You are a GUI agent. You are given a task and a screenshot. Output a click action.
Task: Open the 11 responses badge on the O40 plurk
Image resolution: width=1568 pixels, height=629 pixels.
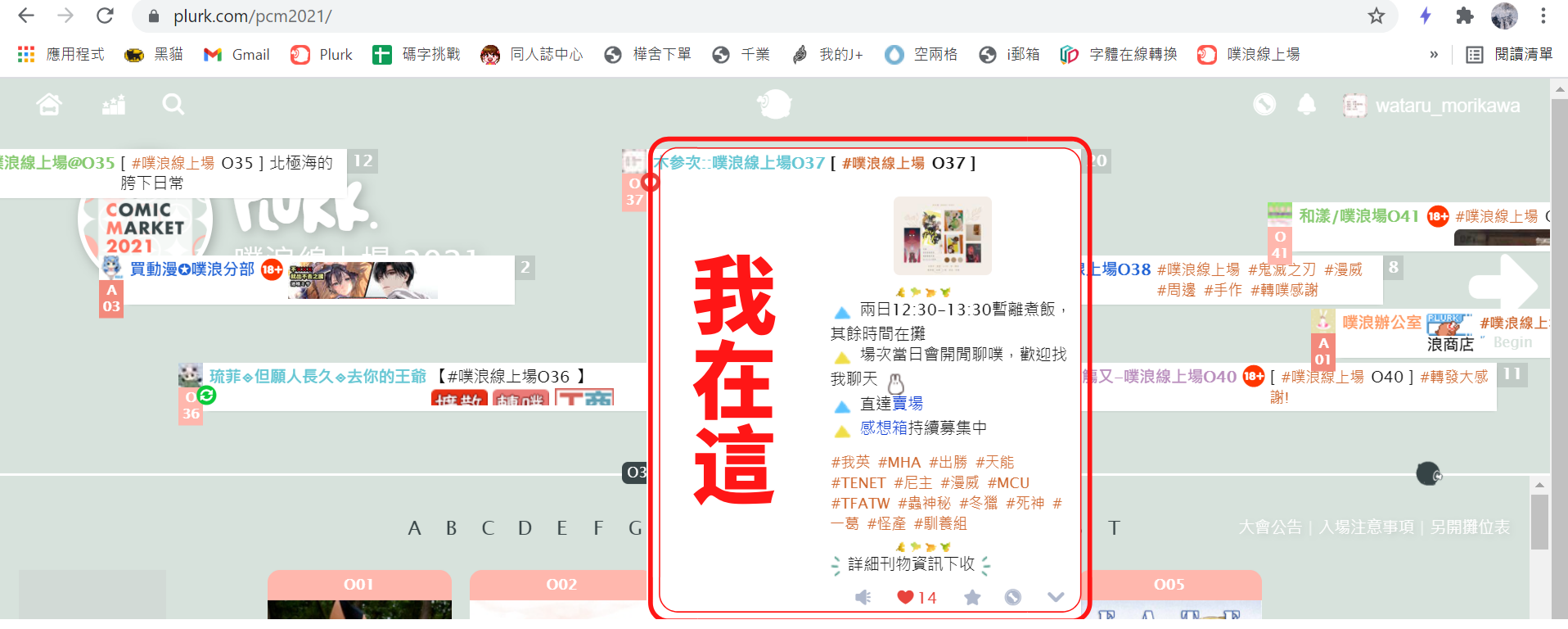[x=1512, y=374]
